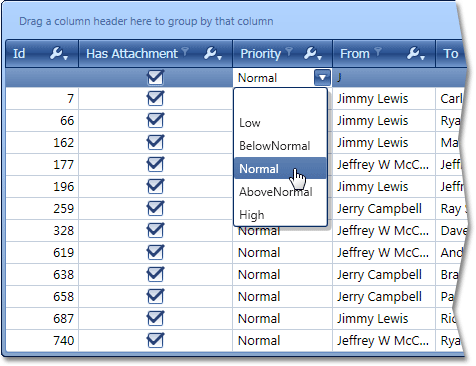Toggle the attachment checkbox for Id 740
Viewport: 476px width, 366px height.
[155, 340]
